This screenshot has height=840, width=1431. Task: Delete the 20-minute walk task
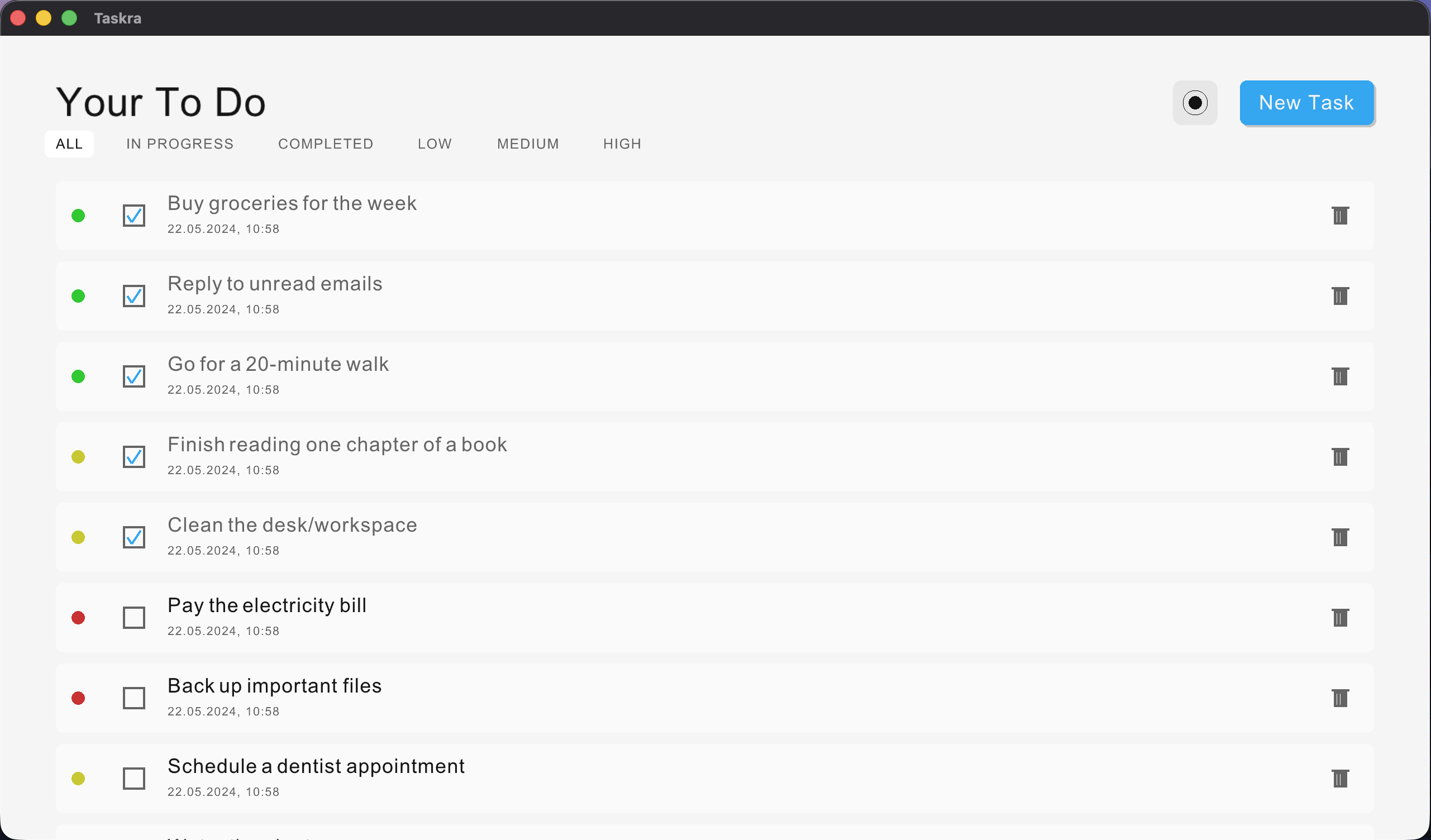click(x=1339, y=376)
